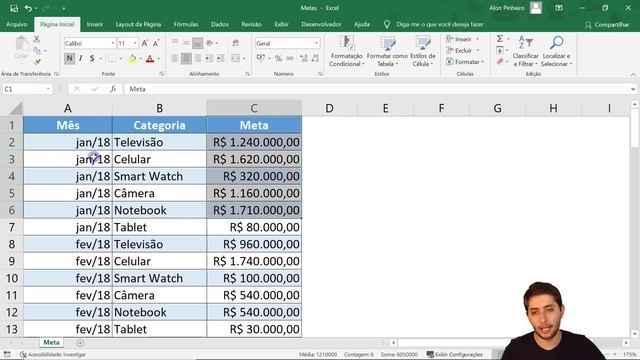Click the Orientation text angle icon
This screenshot has width=640, height=360.
pos(210,43)
